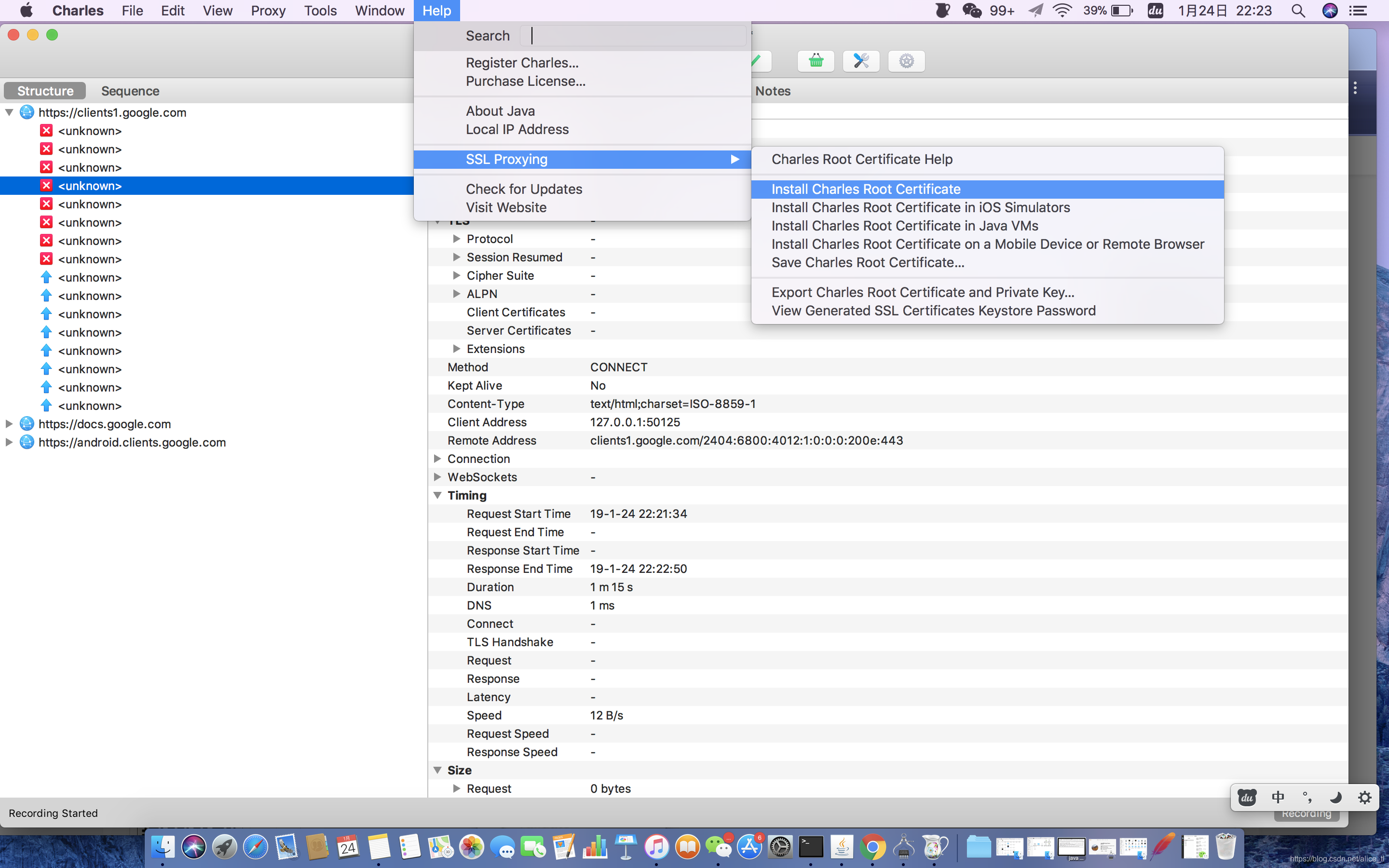Open Spotlight search in the menu bar
Screen dimensions: 1389x868
point(1298,10)
